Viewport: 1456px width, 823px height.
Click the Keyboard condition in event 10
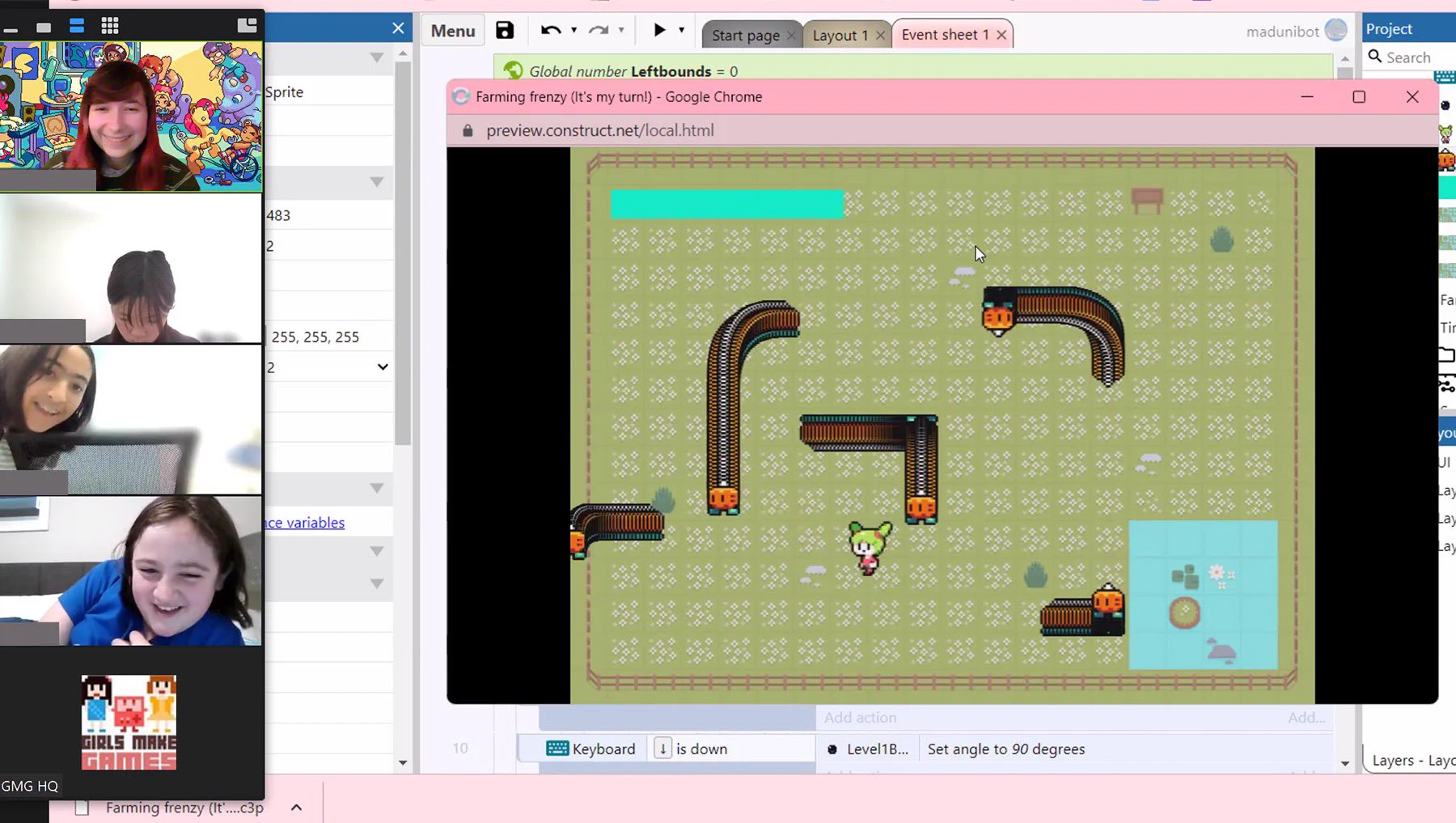coord(667,749)
